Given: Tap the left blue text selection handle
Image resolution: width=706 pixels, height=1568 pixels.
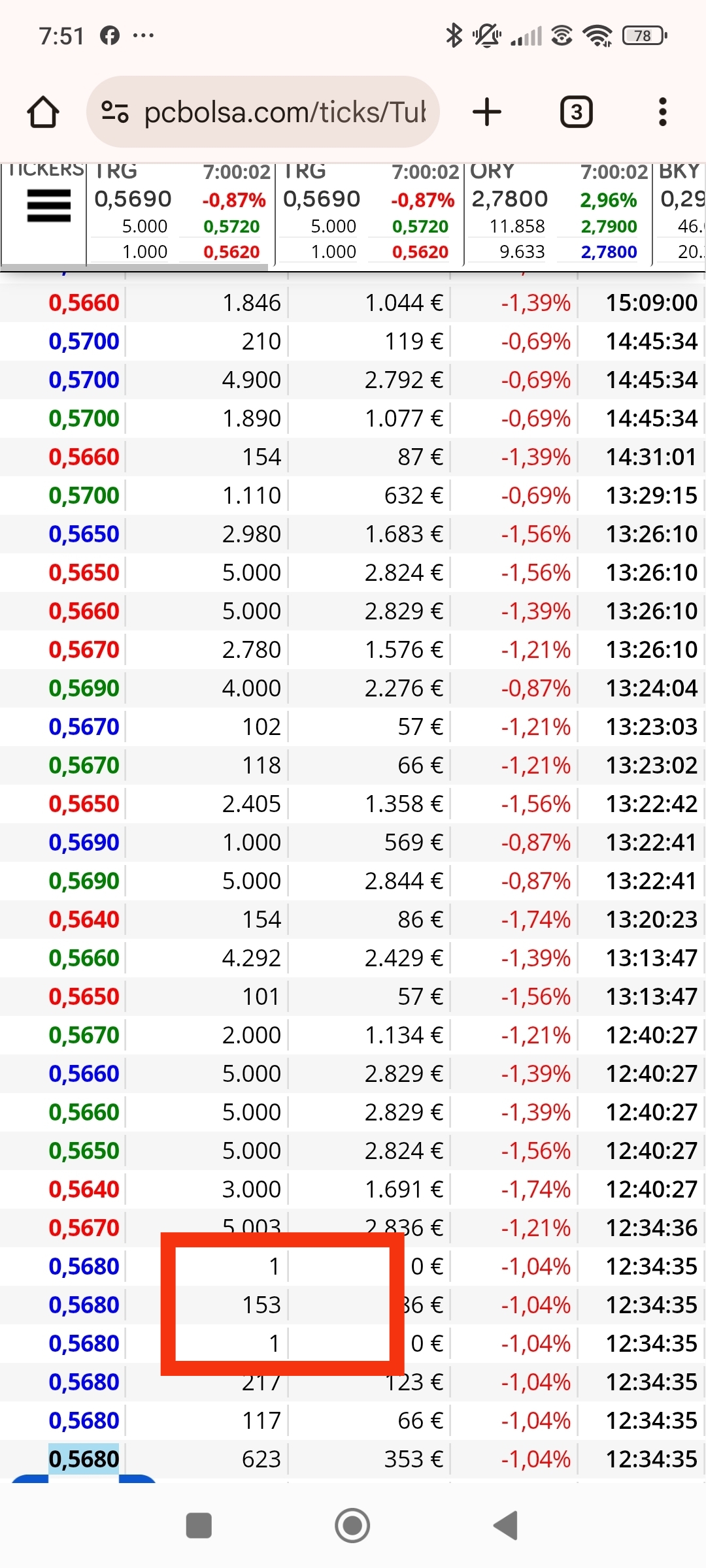Looking at the screenshot, I should tap(30, 1479).
